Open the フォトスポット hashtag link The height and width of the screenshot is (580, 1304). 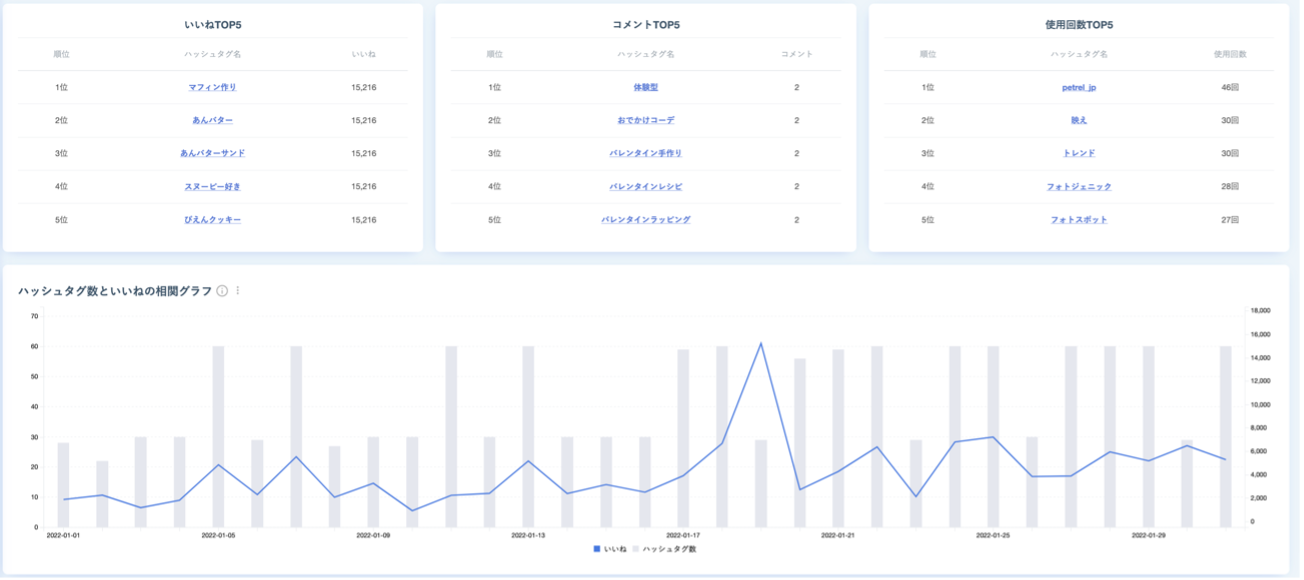coord(1079,219)
